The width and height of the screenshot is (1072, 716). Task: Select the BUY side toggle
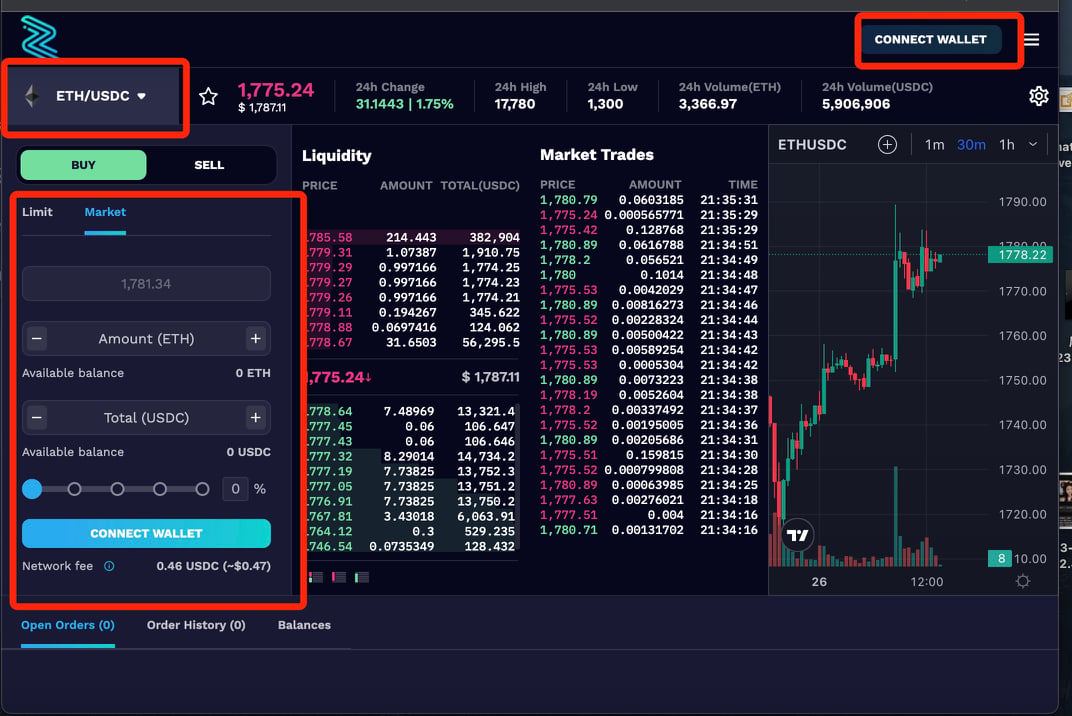click(83, 165)
